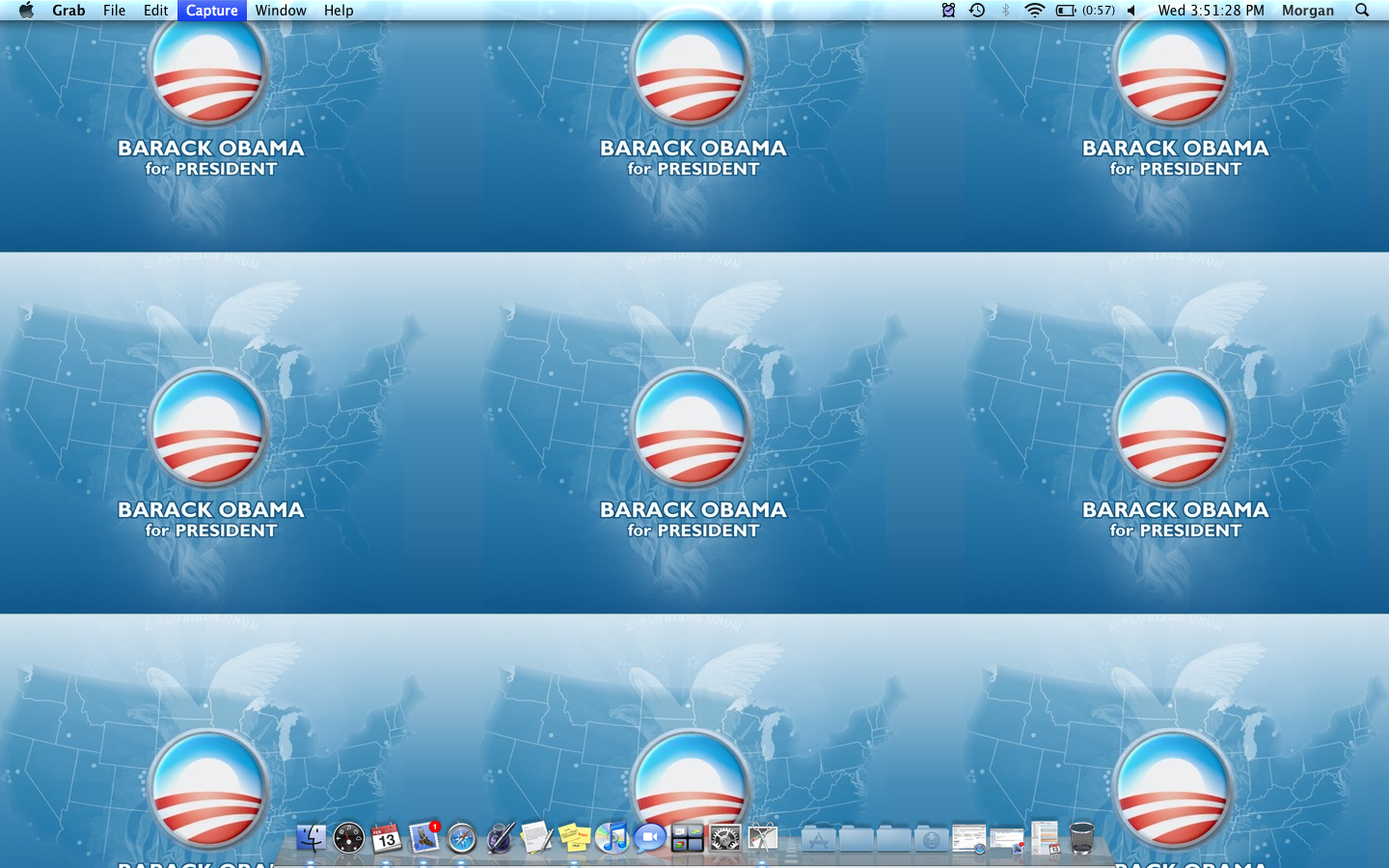The height and width of the screenshot is (868, 1389).
Task: Restore the minimized Mail window
Action: pyautogui.click(x=1006, y=841)
